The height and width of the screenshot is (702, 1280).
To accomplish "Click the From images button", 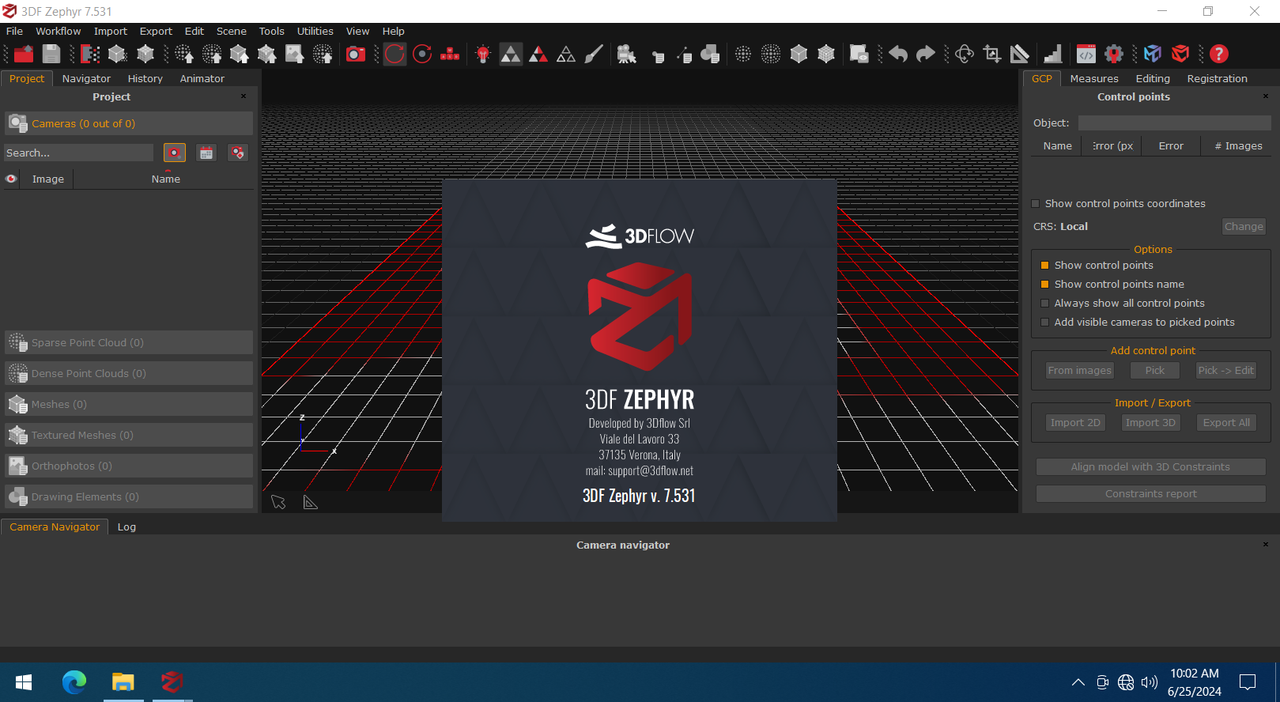I will pos(1080,370).
